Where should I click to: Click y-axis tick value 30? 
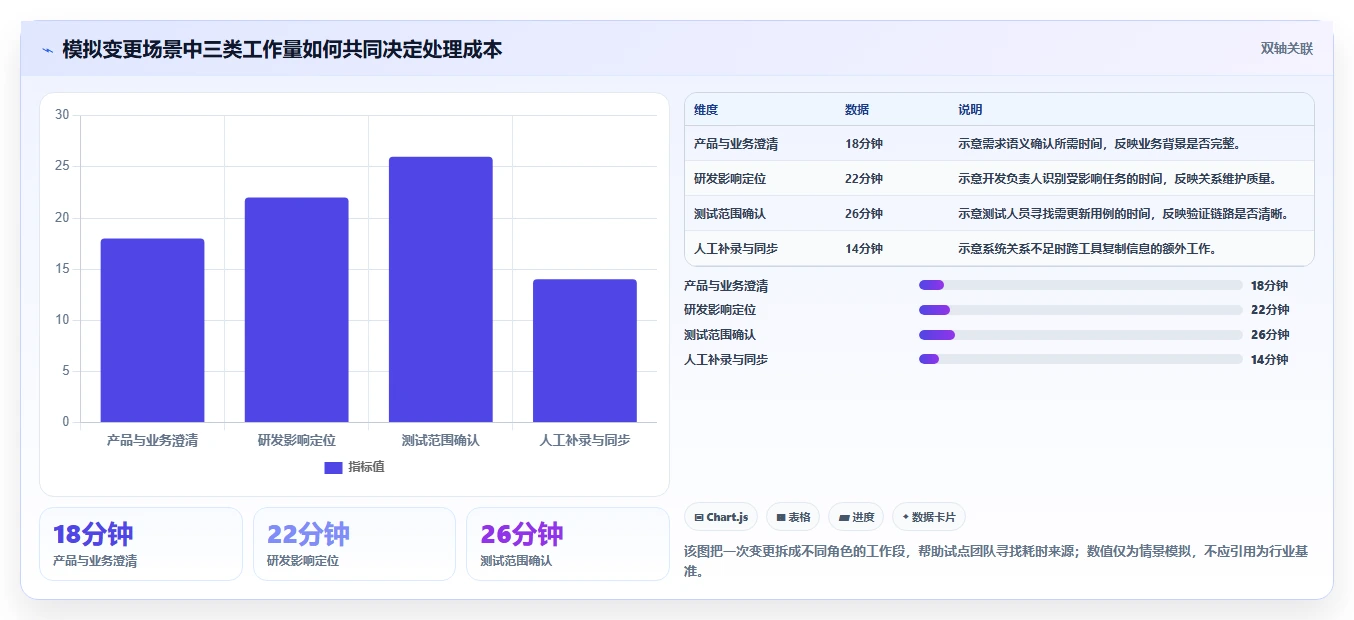click(x=62, y=115)
